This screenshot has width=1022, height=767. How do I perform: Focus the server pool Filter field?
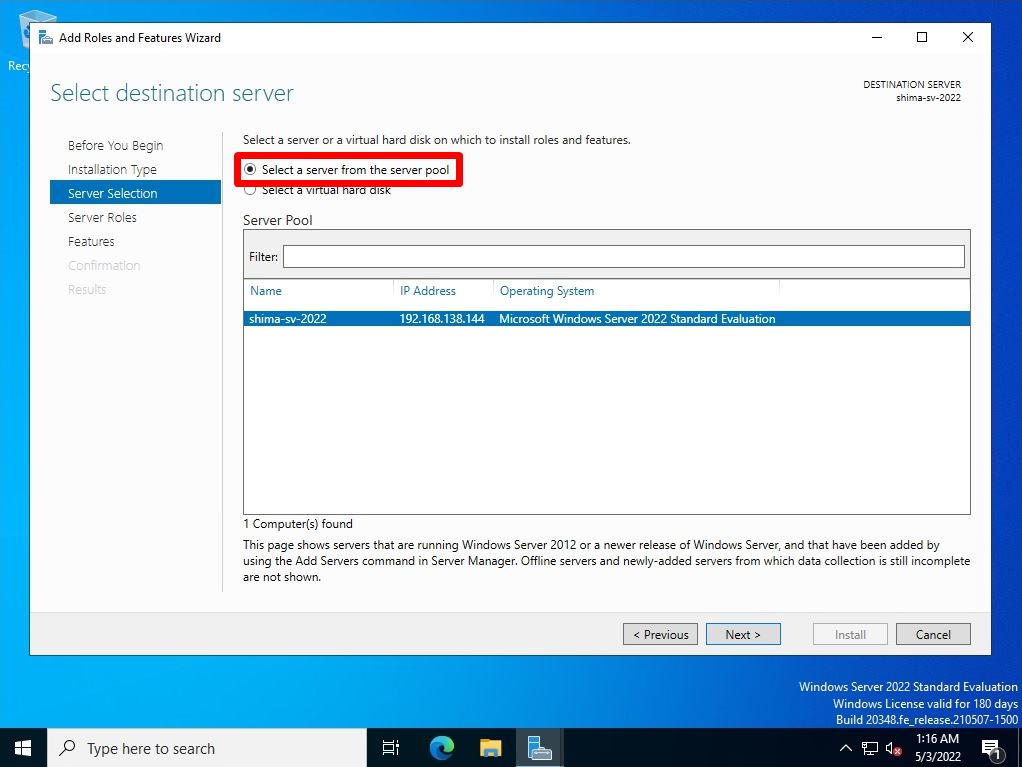click(624, 257)
